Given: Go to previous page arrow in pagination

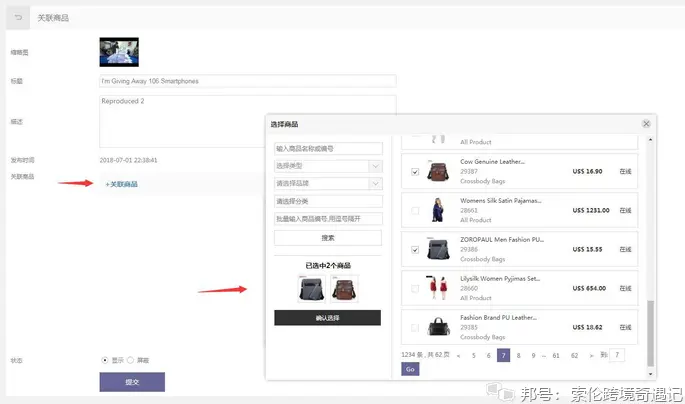Looking at the screenshot, I should coord(458,355).
